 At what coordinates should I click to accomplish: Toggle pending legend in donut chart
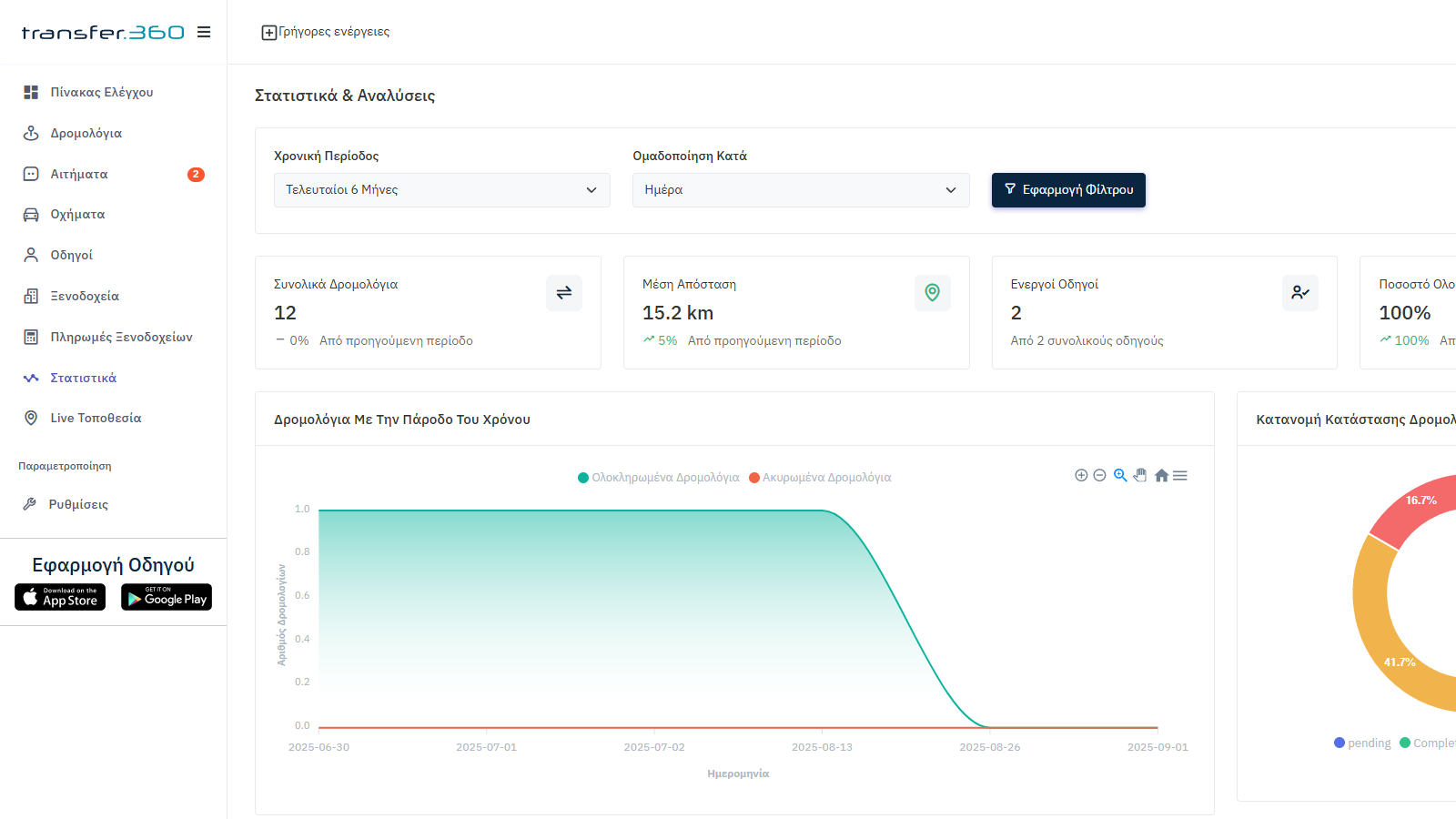point(1362,743)
